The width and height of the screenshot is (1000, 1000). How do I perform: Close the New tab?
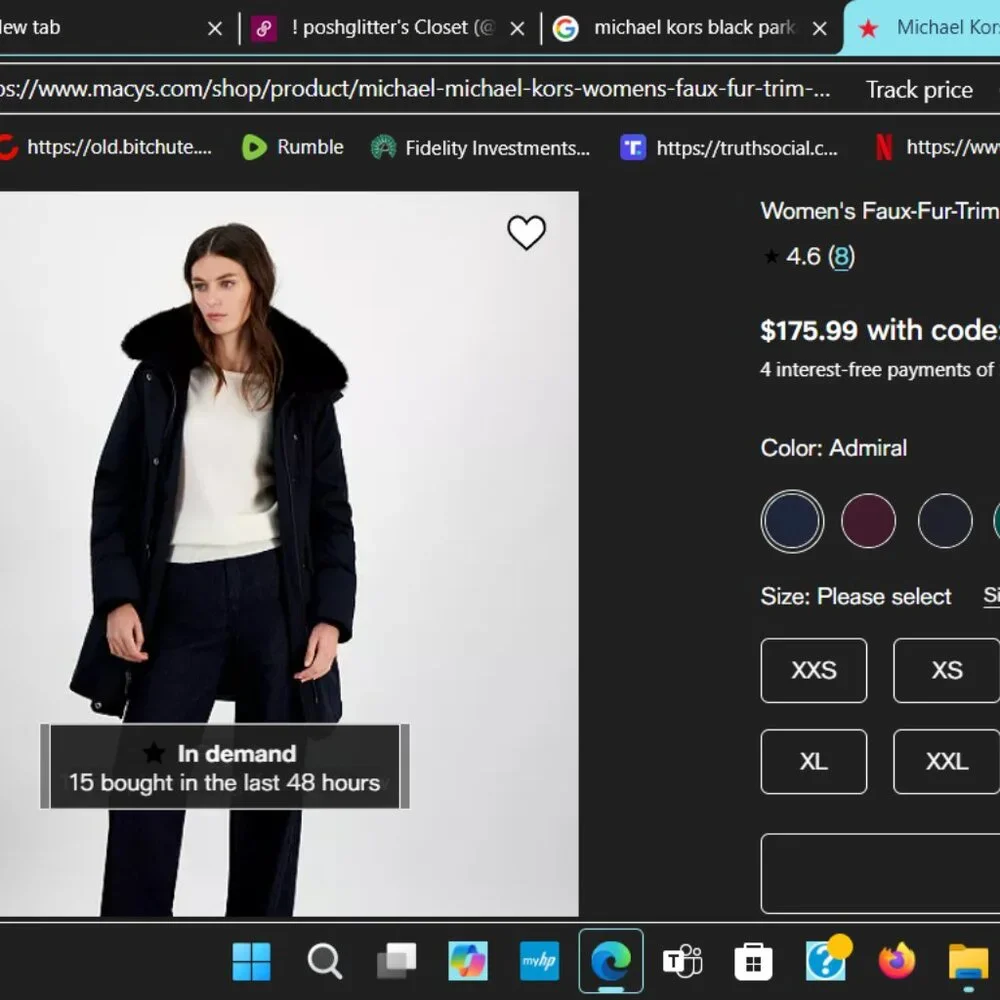point(216,29)
